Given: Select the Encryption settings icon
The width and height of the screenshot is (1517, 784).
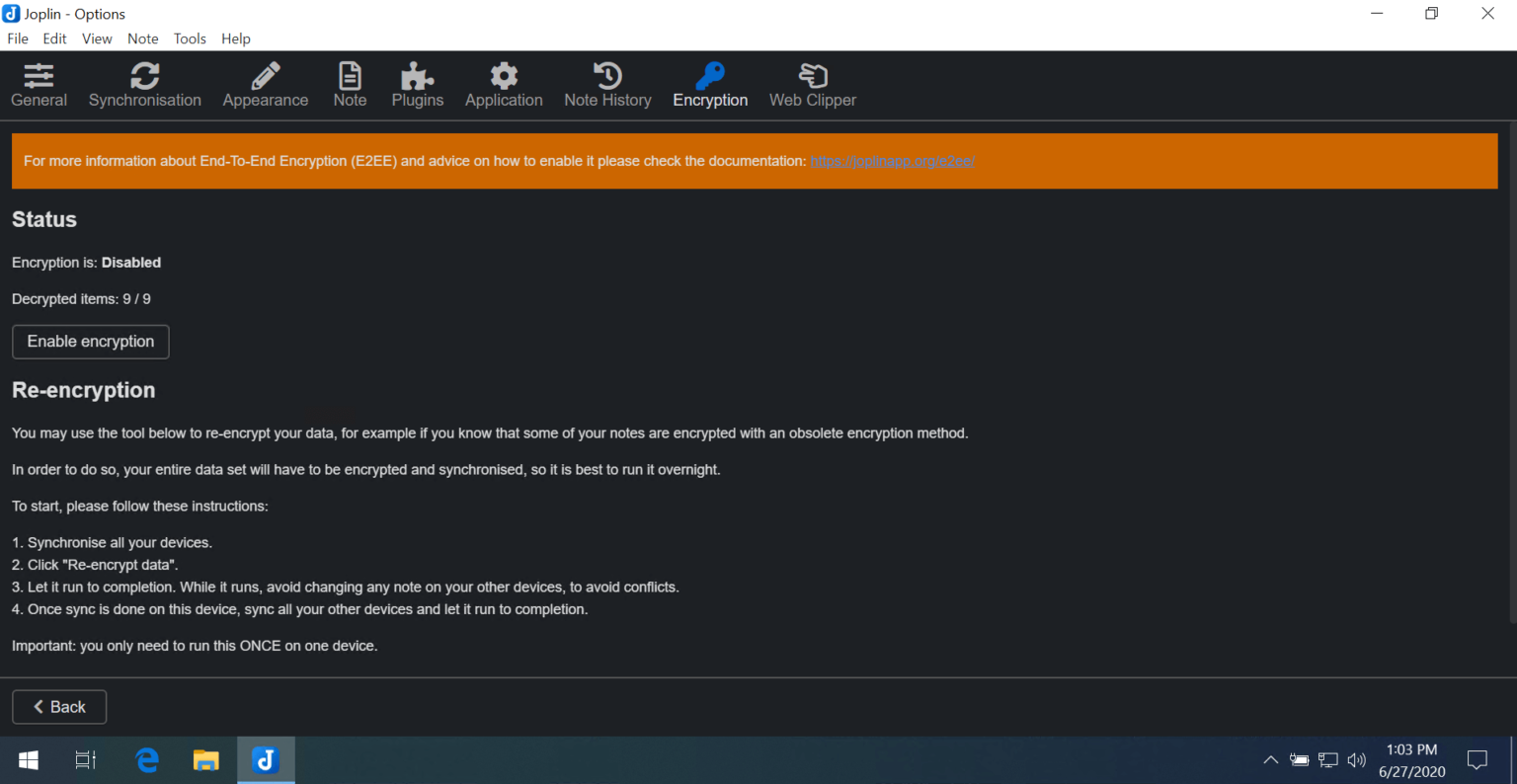Looking at the screenshot, I should click(x=710, y=84).
